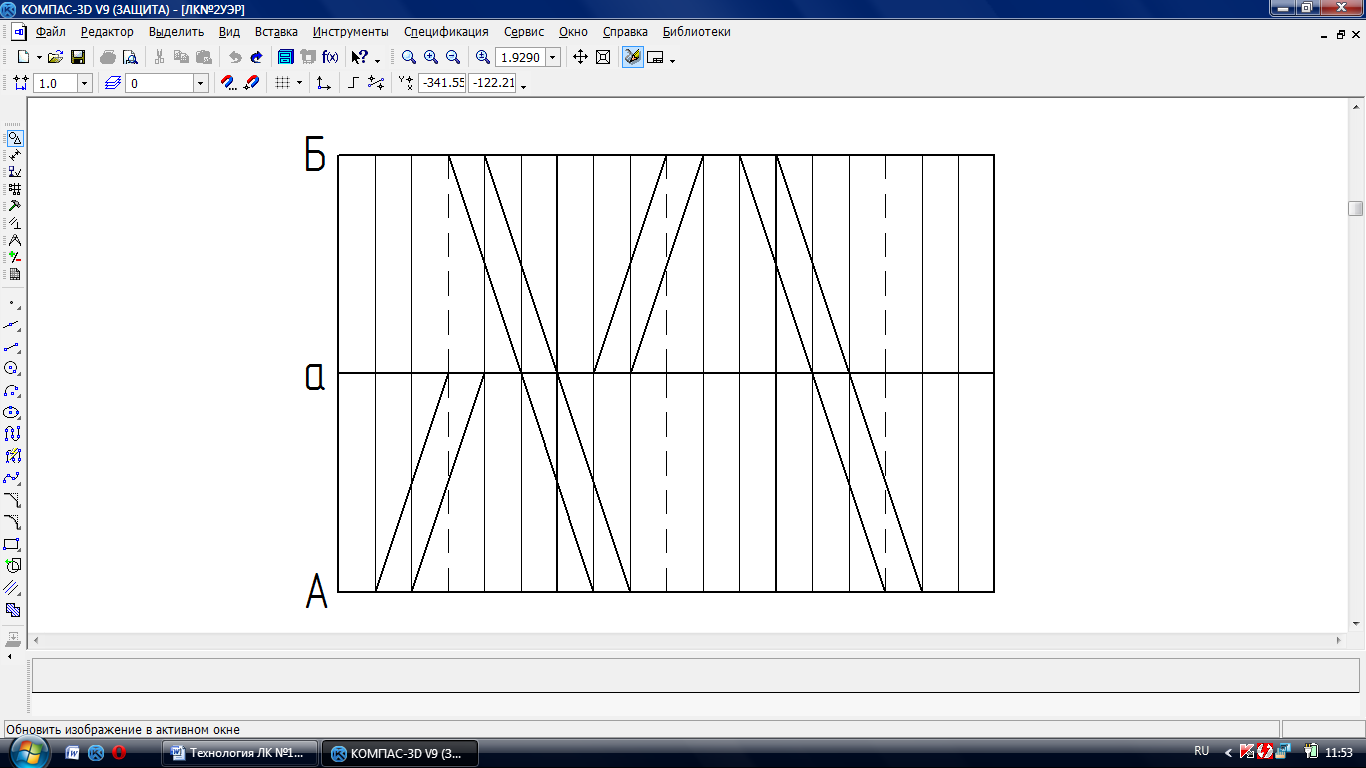
Task: Select zoom by window magnifier
Action: (x=409, y=57)
